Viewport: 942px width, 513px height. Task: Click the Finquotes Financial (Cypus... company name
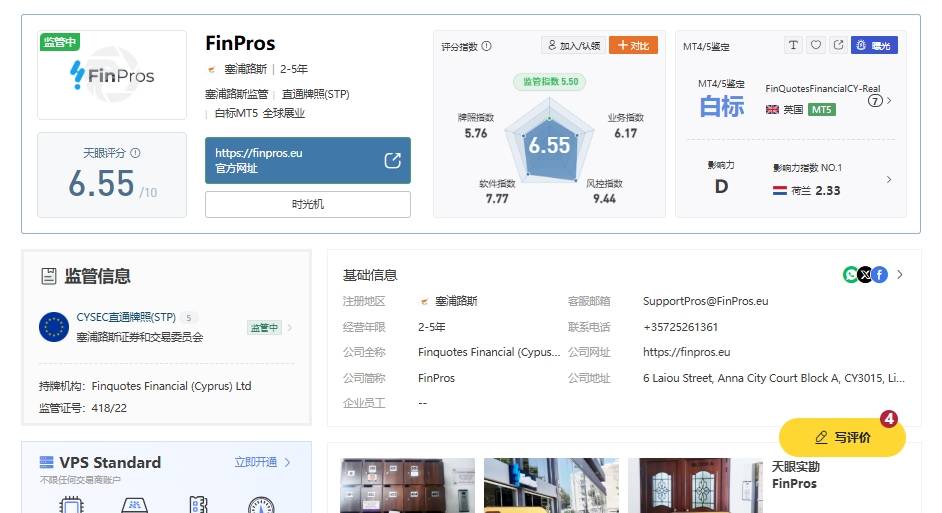coord(489,352)
